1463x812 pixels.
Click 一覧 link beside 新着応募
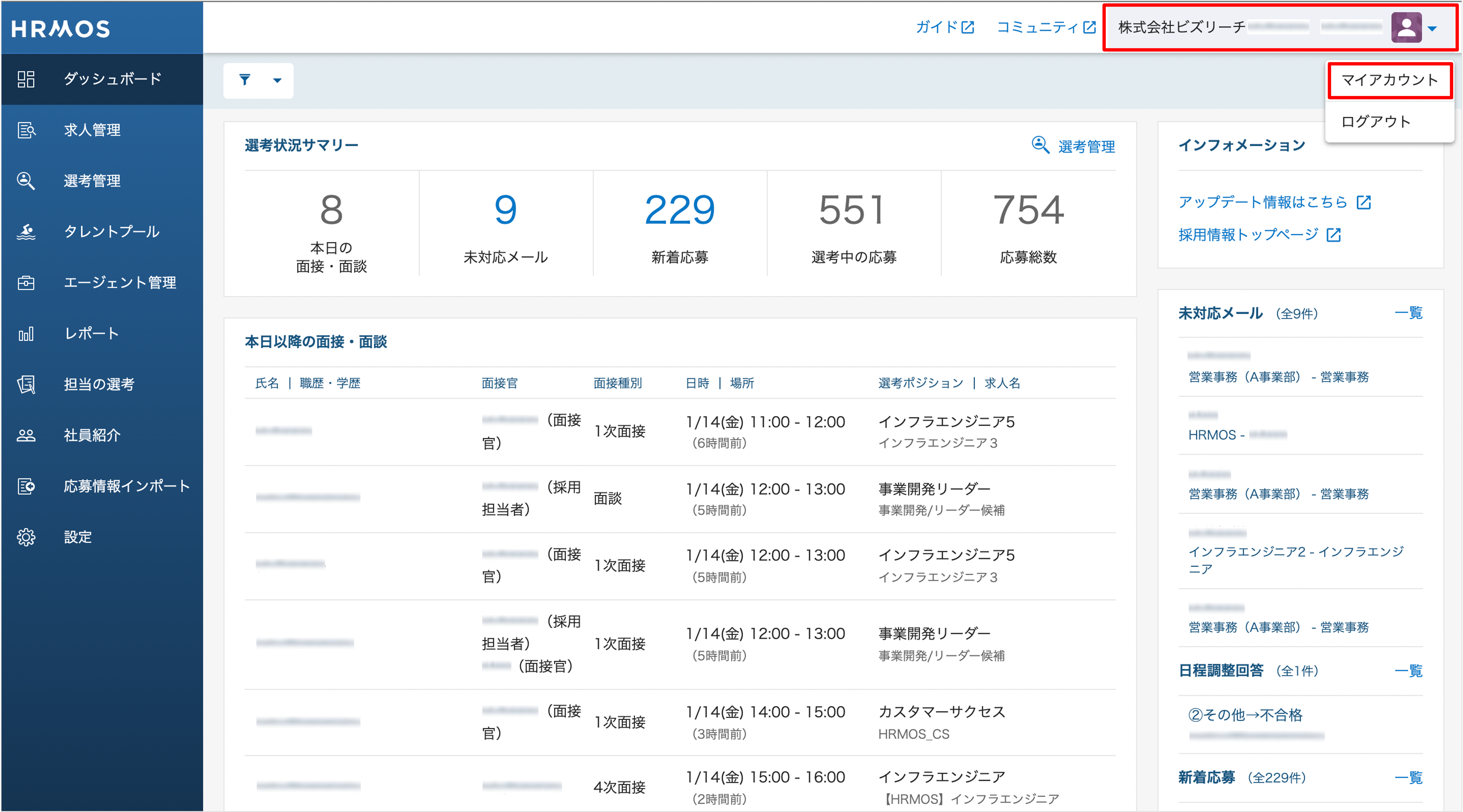1409,777
